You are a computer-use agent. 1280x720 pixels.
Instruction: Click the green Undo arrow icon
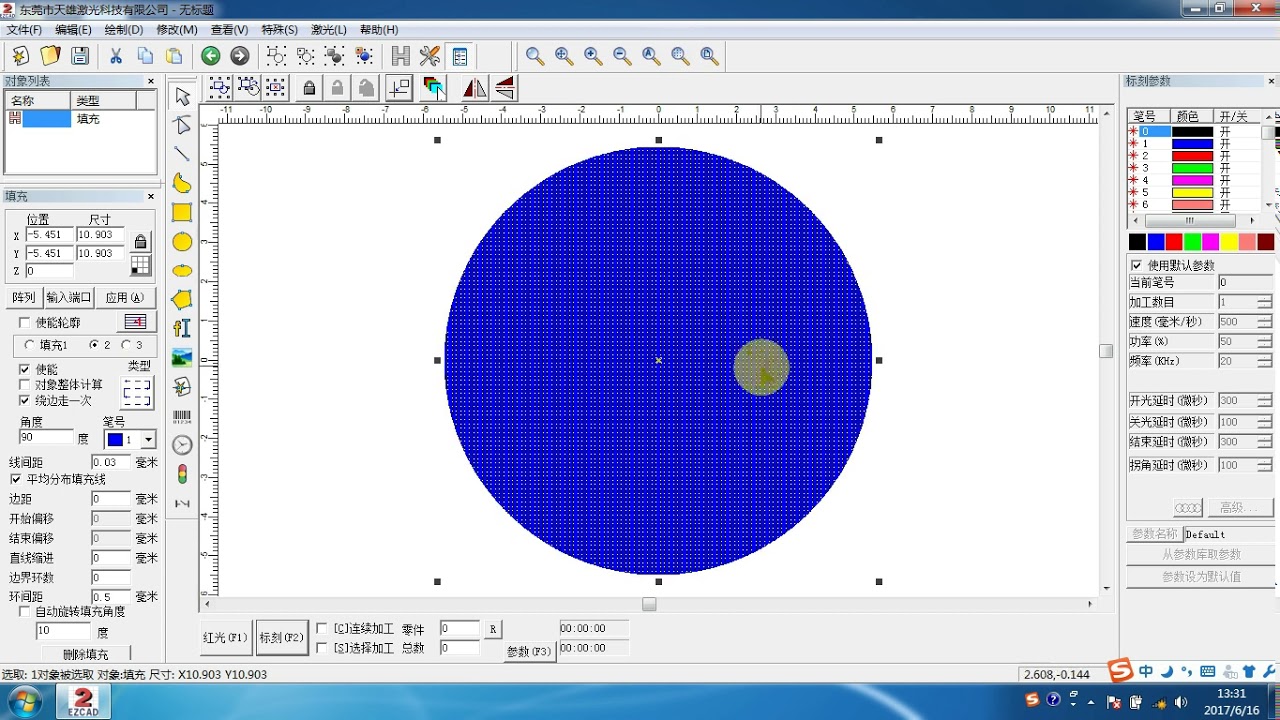coord(210,56)
